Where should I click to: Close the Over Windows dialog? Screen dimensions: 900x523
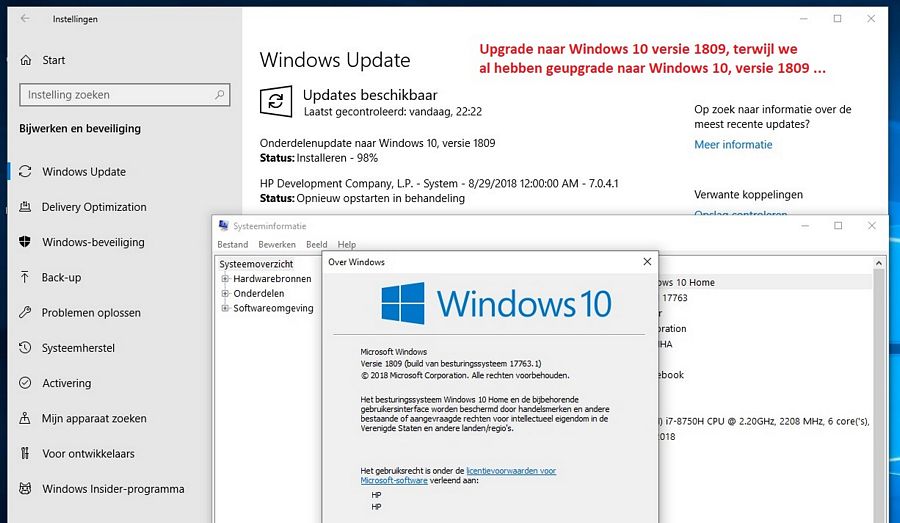tap(647, 262)
